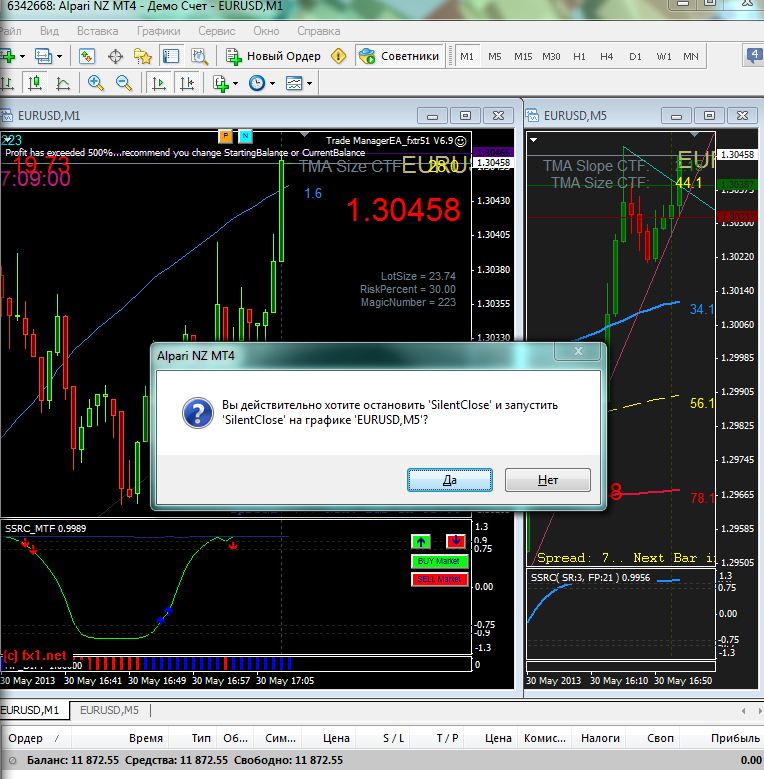This screenshot has height=779, width=764.
Task: Select the M5 timeframe button
Action: (x=495, y=56)
